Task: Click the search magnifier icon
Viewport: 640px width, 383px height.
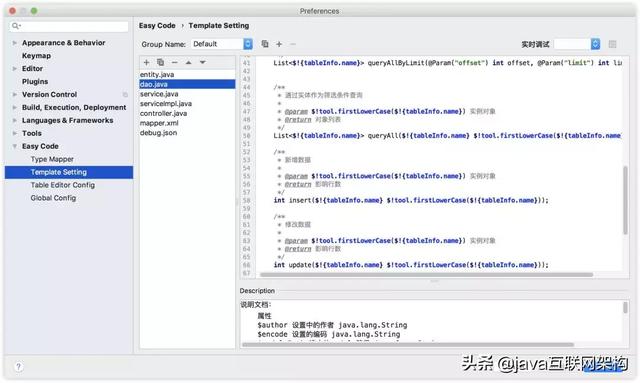Action: 16,26
